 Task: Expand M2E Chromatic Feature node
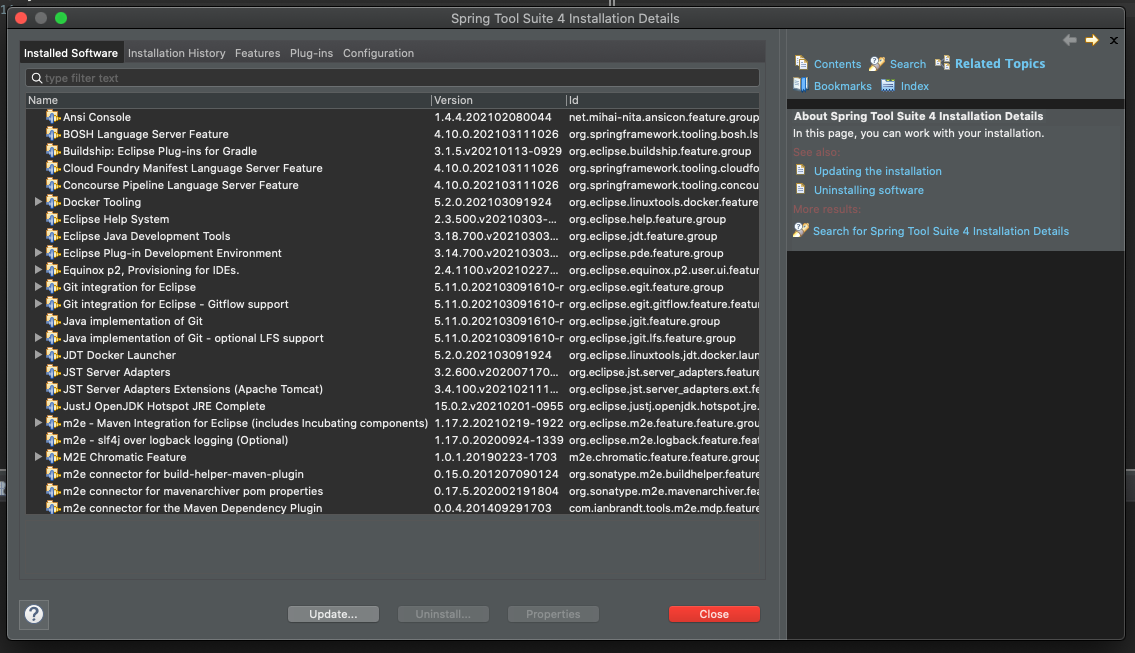(38, 457)
